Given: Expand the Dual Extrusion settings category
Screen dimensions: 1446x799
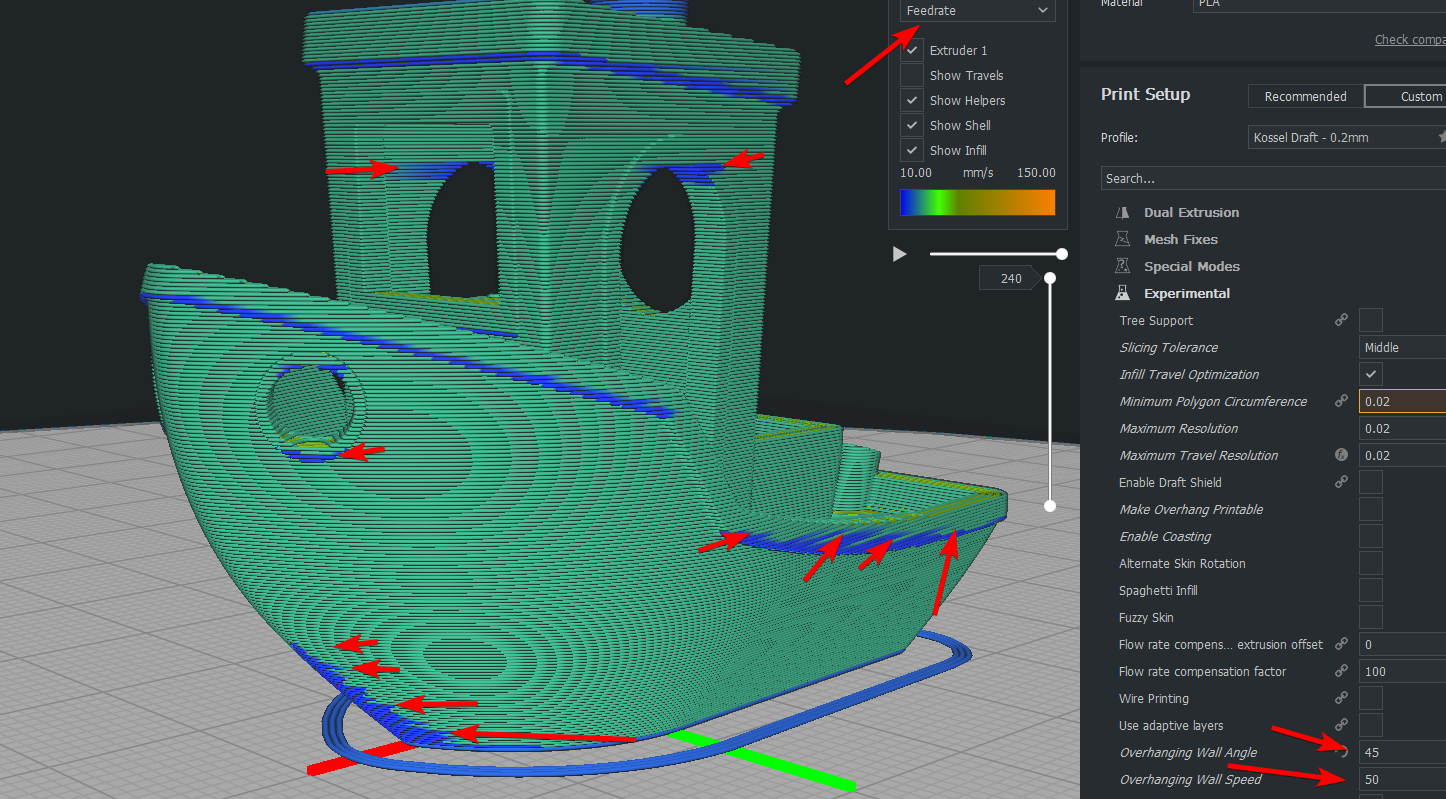Looking at the screenshot, I should [1191, 213].
